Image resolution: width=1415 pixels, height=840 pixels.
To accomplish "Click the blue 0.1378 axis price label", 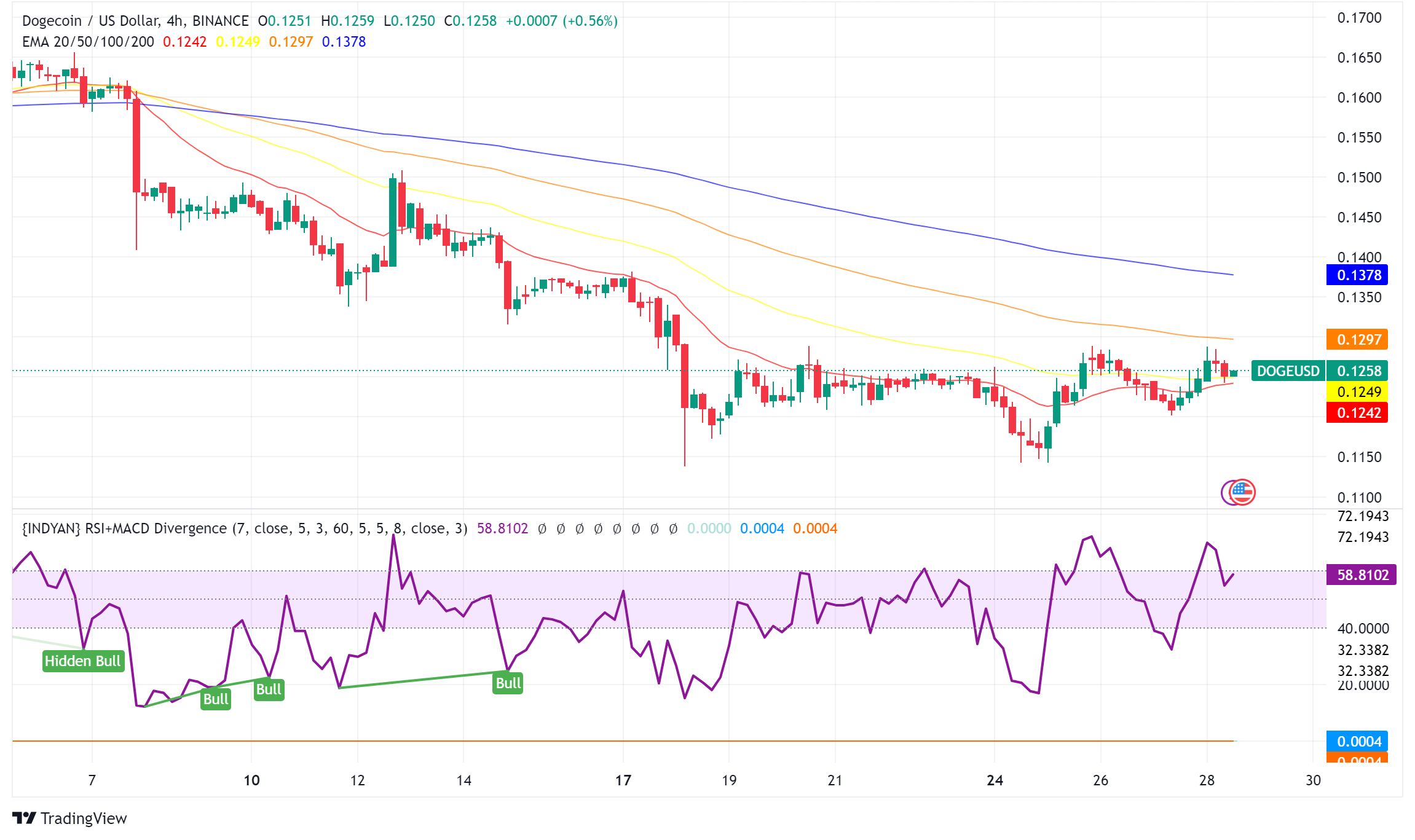I will point(1357,275).
